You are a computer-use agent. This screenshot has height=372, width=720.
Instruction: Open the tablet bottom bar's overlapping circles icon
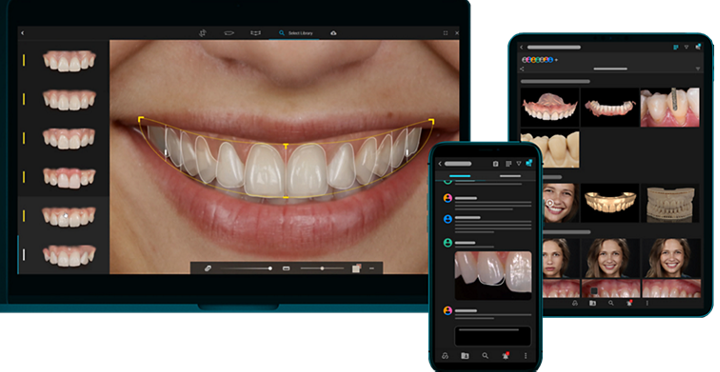[x=574, y=304]
